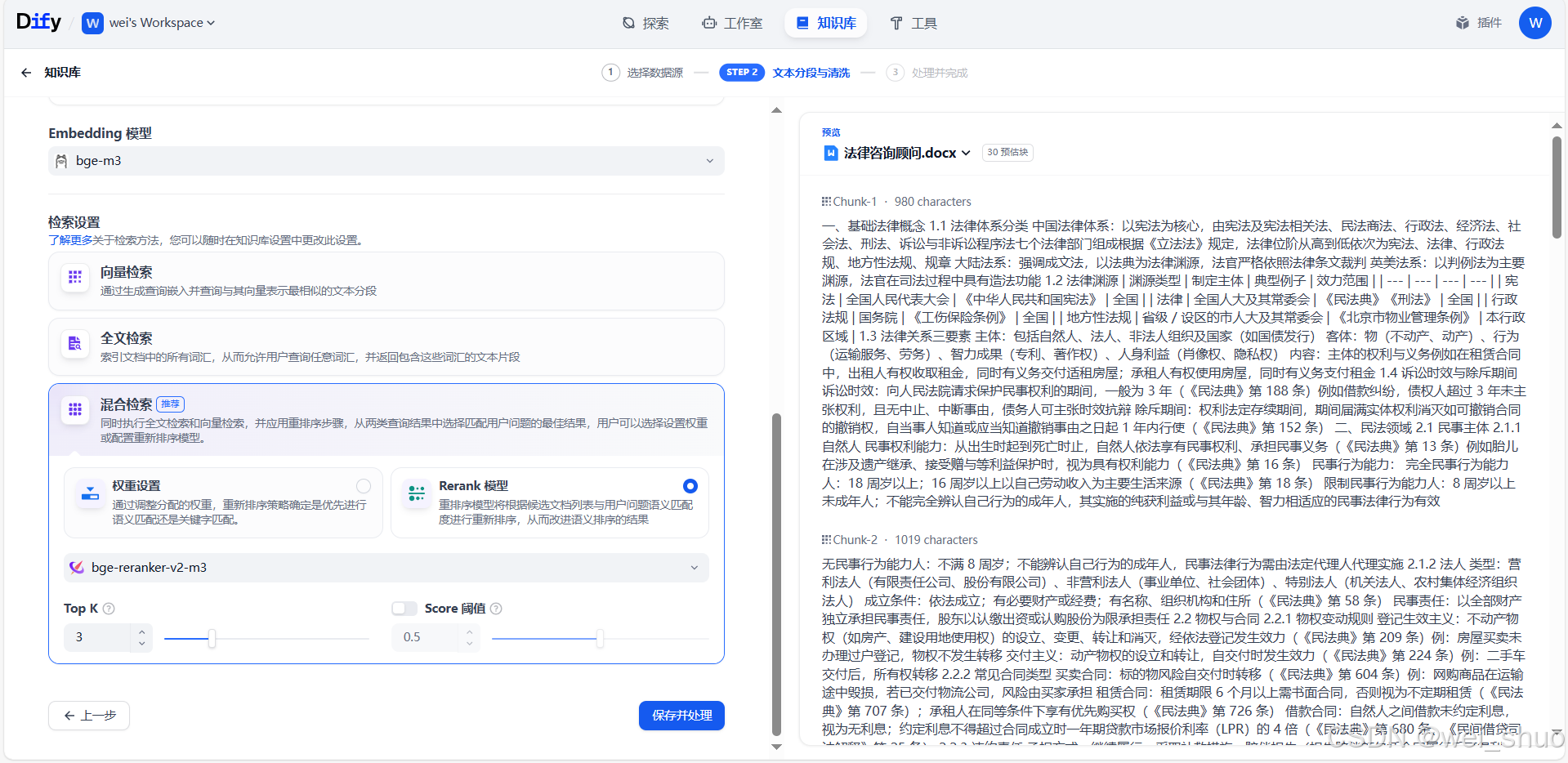Click the Top K stepper up arrow
This screenshot has height=763, width=1568.
pyautogui.click(x=141, y=631)
